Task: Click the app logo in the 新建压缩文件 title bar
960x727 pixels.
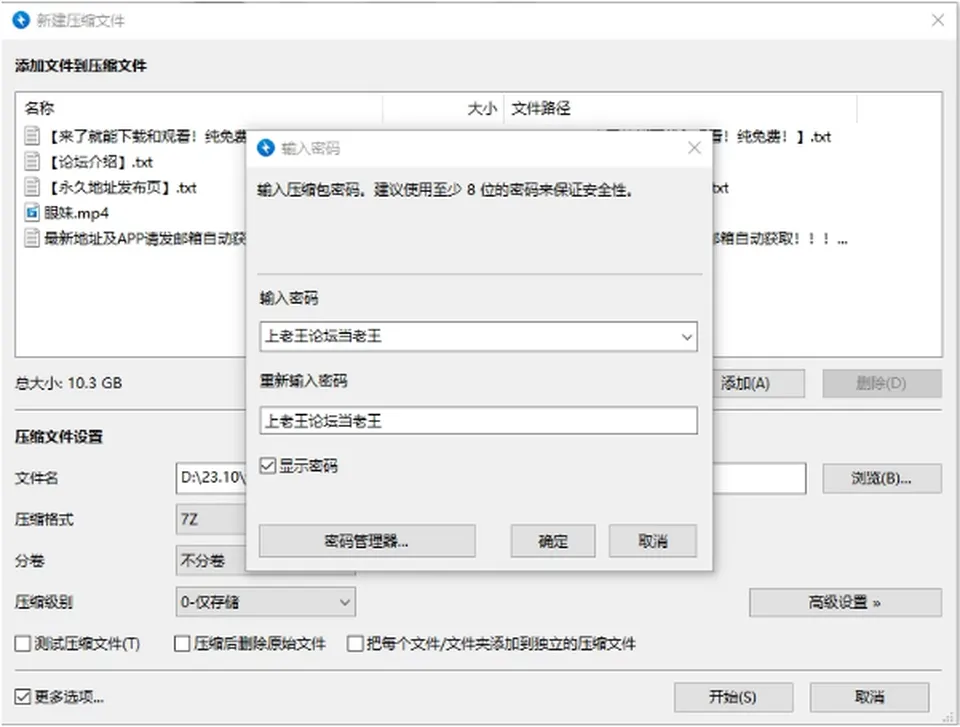Action: 21,20
